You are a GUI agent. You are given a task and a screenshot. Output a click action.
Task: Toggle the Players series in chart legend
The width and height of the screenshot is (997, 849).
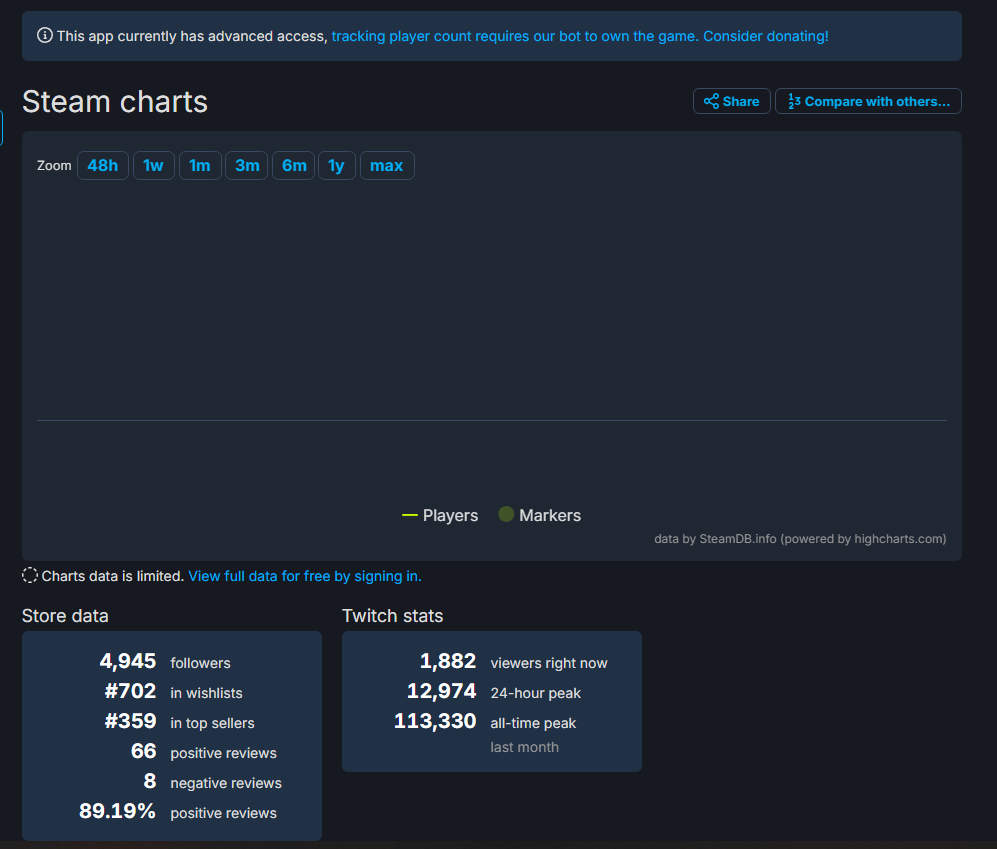click(x=440, y=515)
